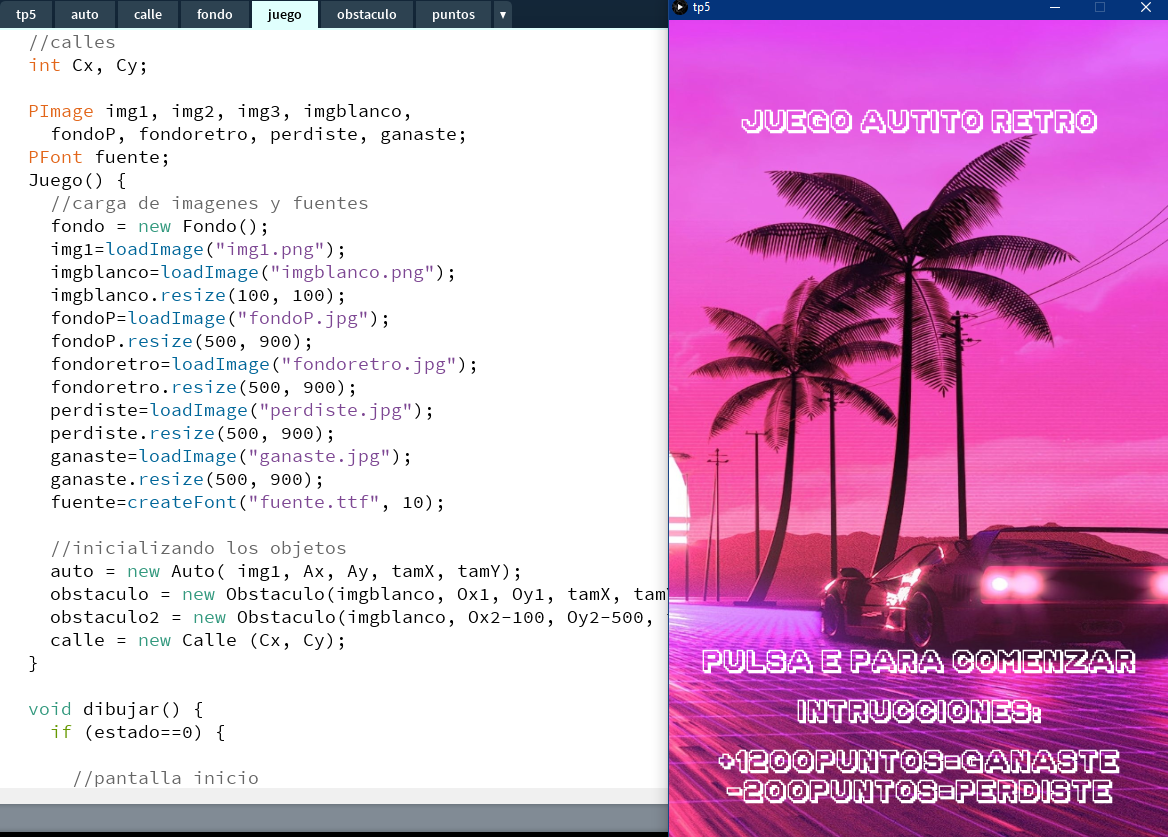The height and width of the screenshot is (837, 1168).
Task: Click the Processing icon in tp5 window title
Action: 680,7
